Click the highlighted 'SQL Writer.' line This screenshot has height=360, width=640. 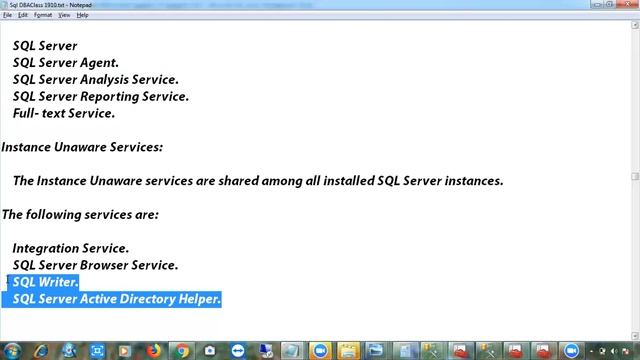[45, 282]
